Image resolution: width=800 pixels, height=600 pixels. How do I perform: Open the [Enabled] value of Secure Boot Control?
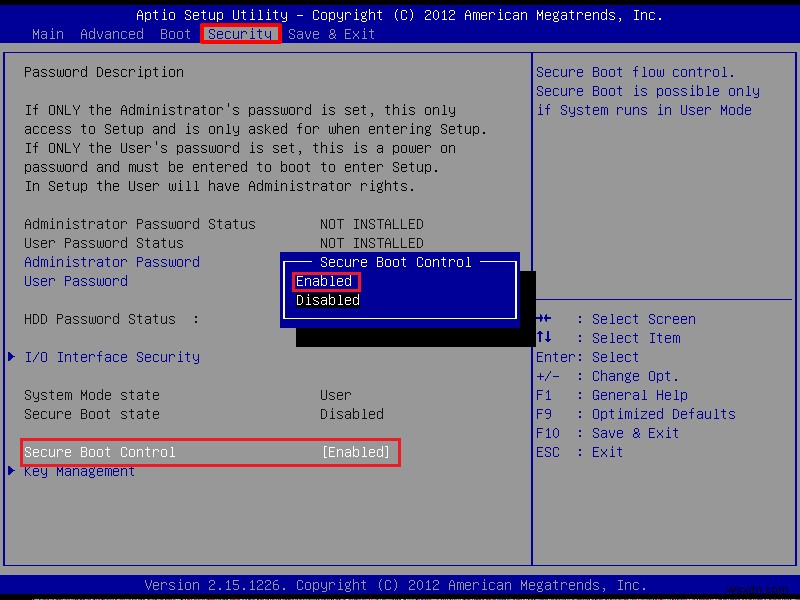[x=356, y=452]
